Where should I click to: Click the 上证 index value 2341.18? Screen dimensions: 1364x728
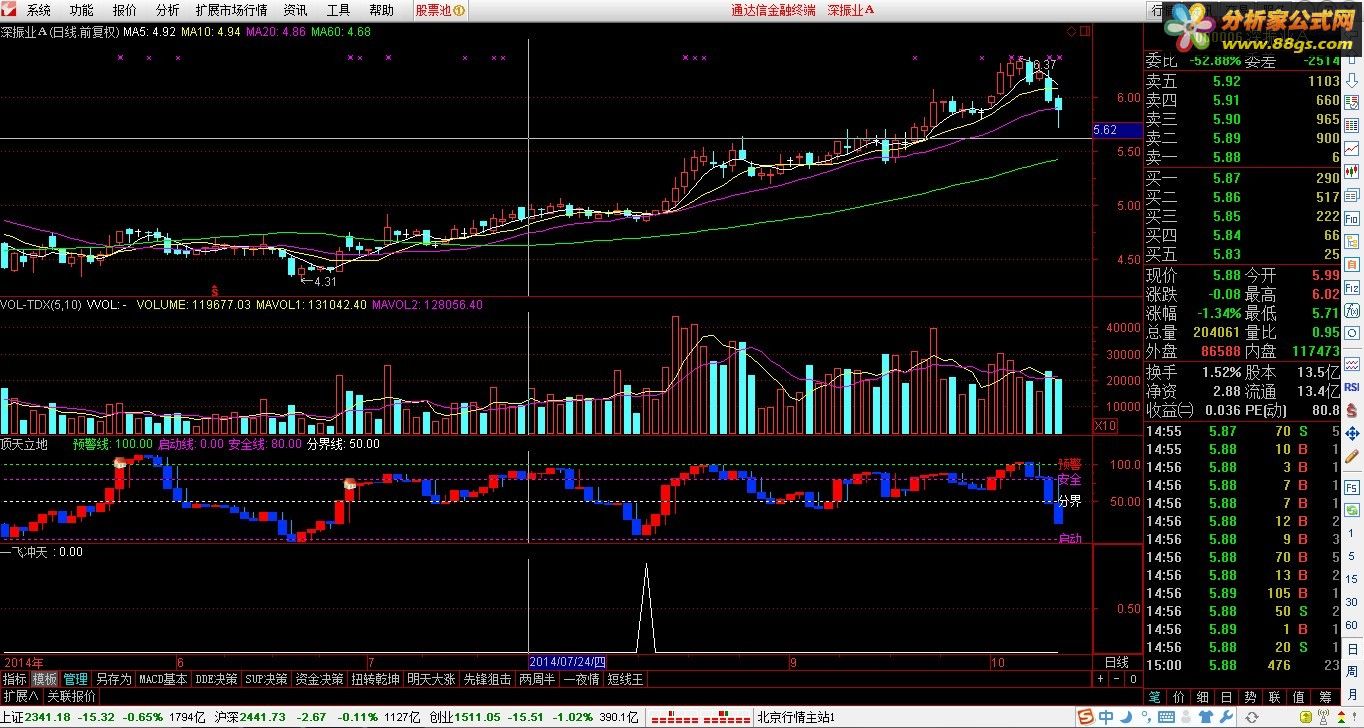click(x=46, y=717)
